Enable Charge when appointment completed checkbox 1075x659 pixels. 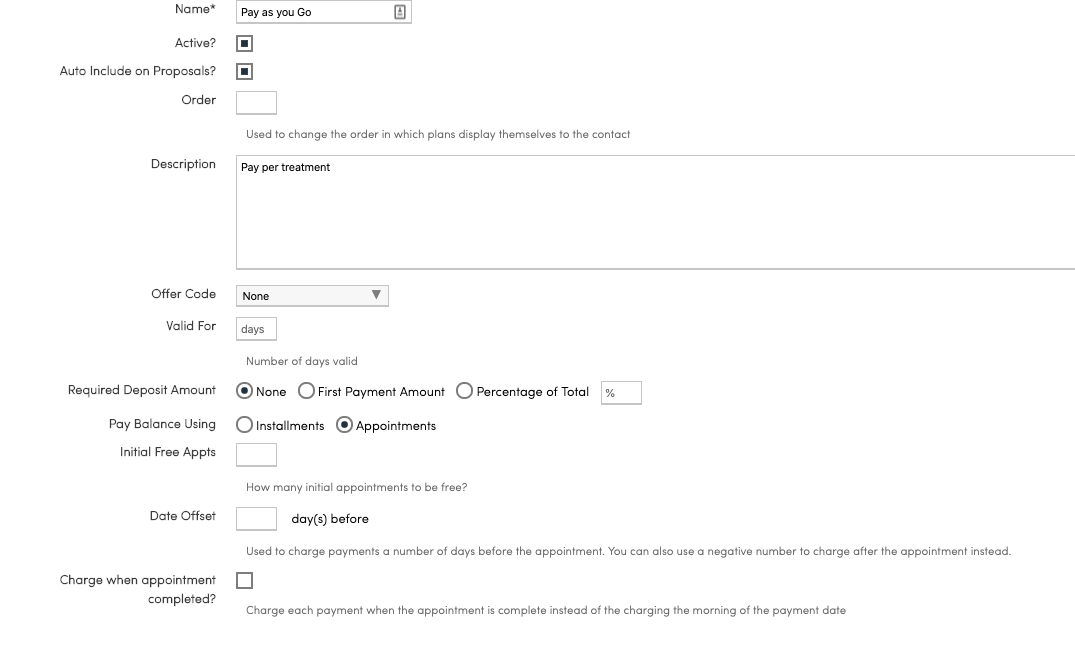point(245,581)
